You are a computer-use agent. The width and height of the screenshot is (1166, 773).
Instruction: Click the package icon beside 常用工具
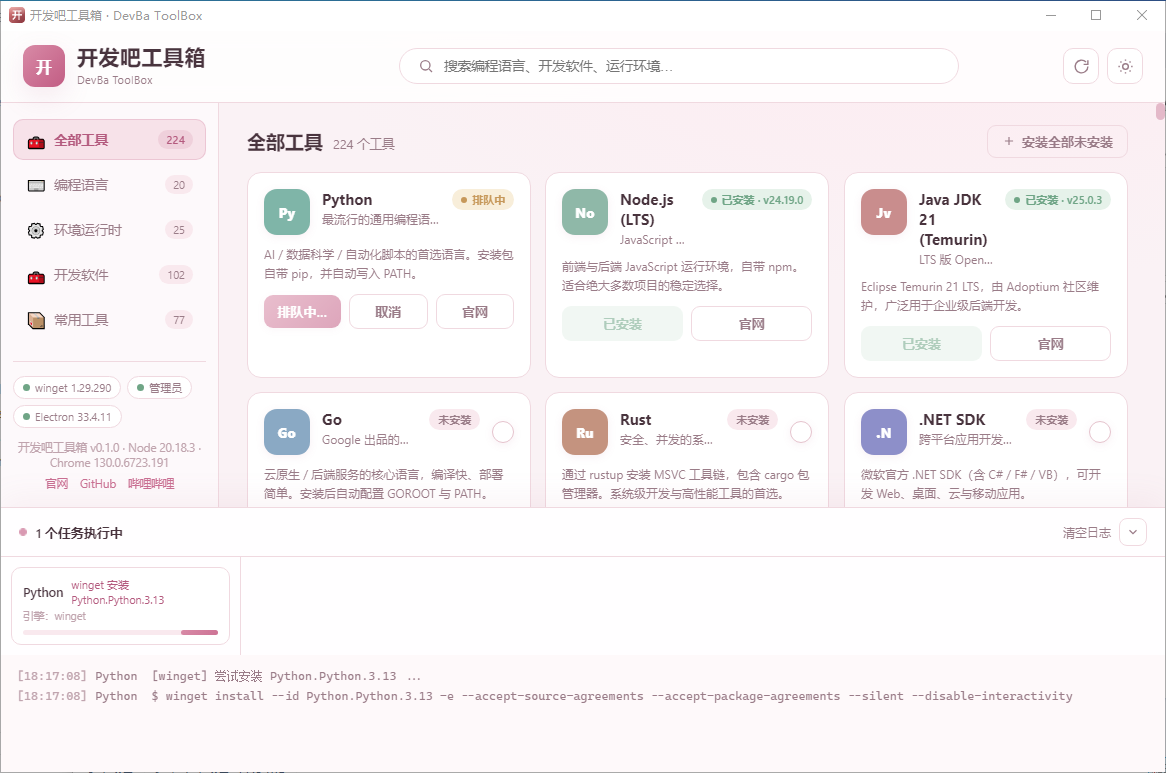[x=36, y=320]
